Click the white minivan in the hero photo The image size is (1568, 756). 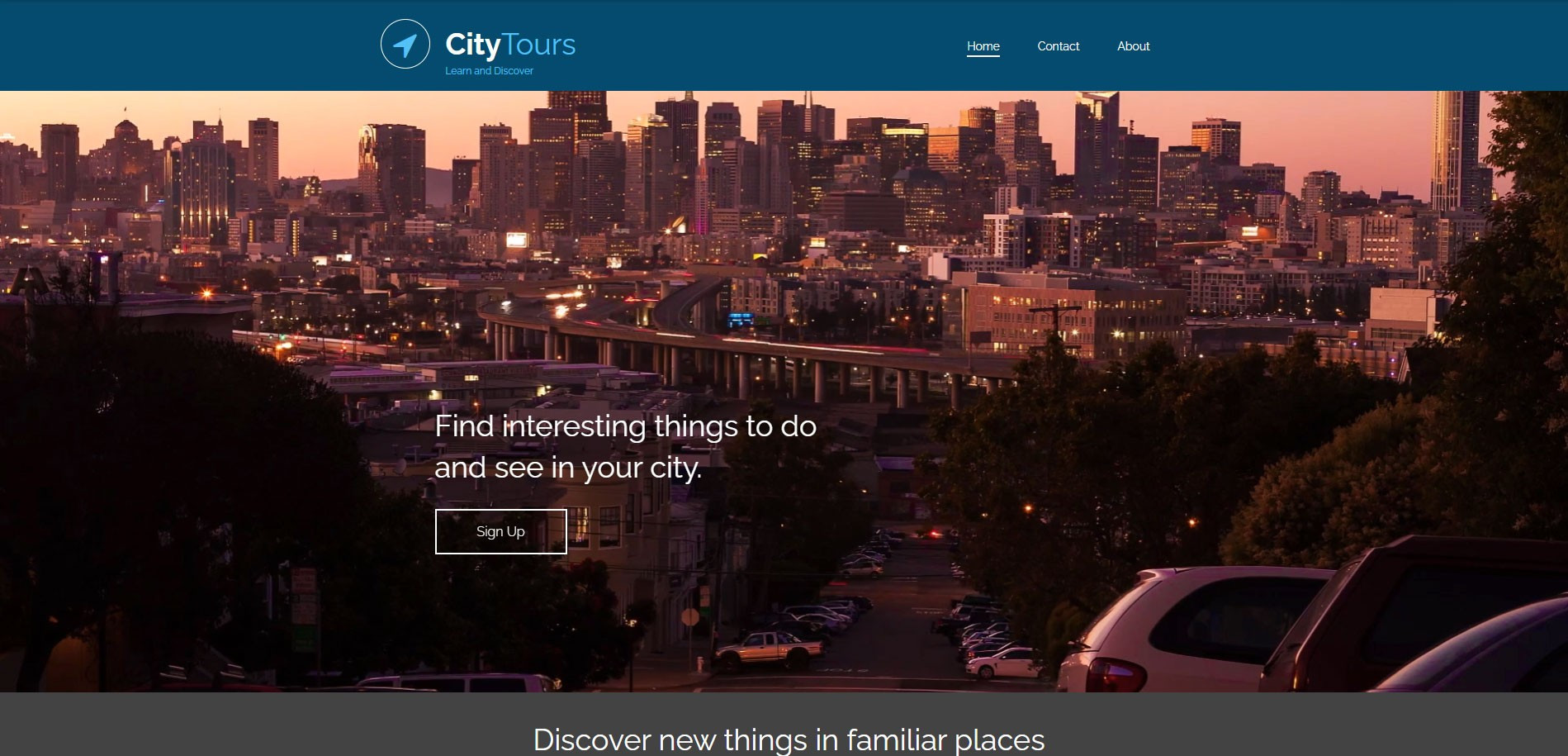pos(1197,628)
